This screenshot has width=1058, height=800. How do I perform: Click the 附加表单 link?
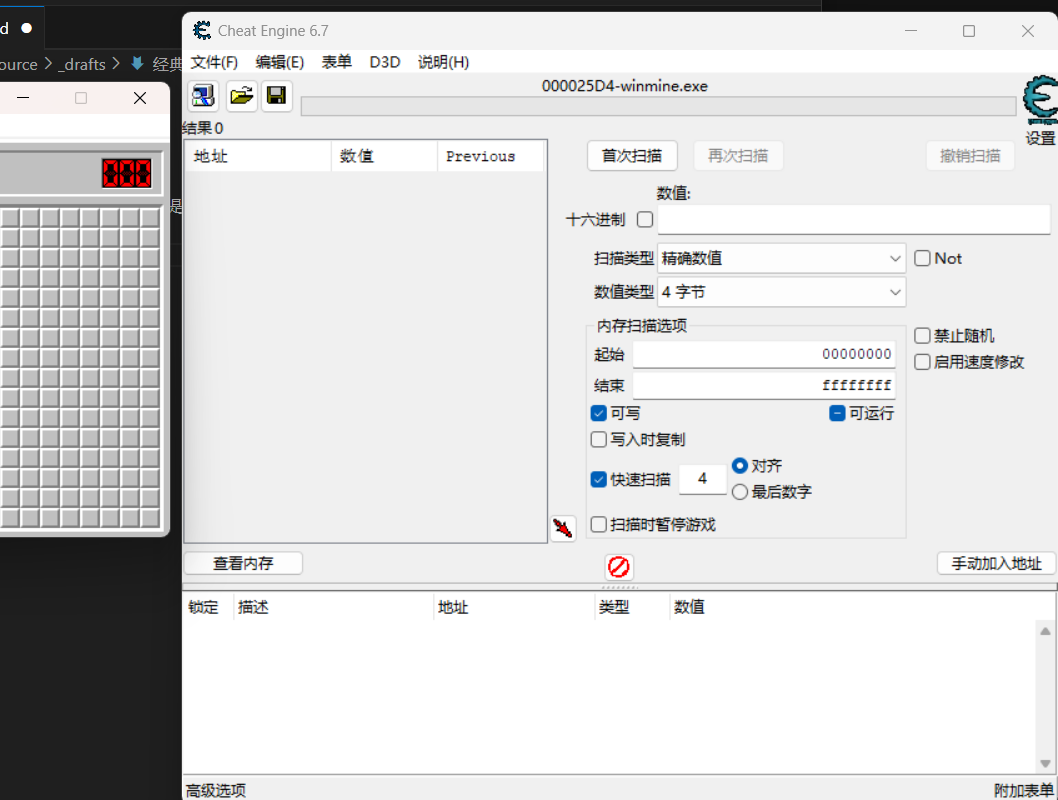1024,790
